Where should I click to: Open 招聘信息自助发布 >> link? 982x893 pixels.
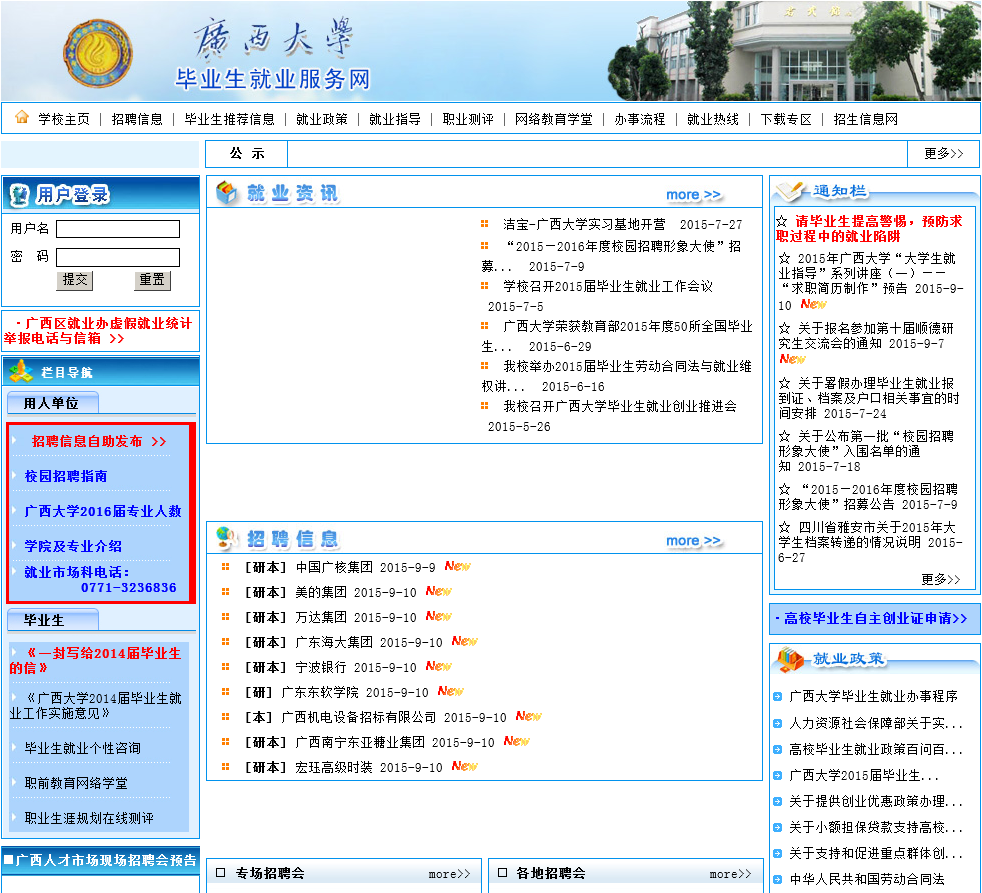pos(99,441)
